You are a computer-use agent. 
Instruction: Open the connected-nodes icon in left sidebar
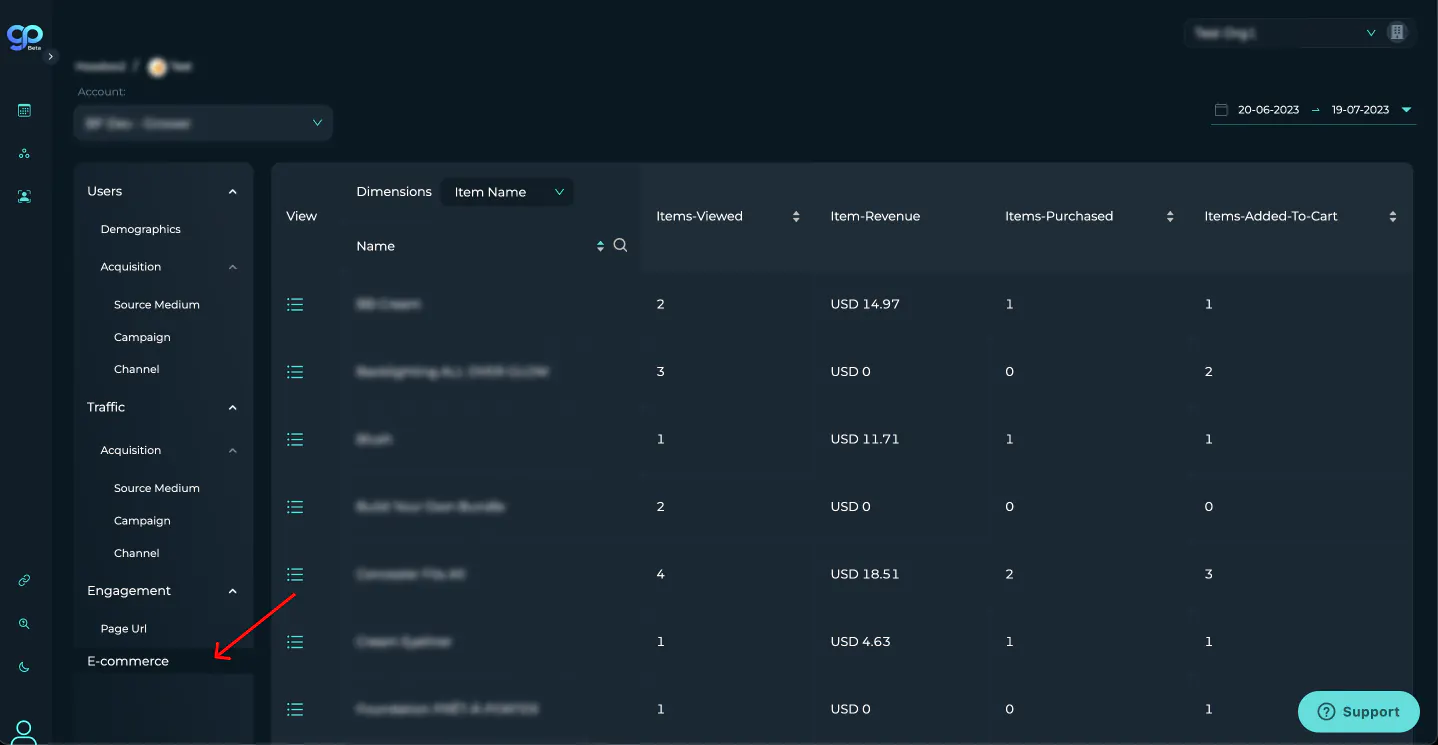[x=25, y=154]
